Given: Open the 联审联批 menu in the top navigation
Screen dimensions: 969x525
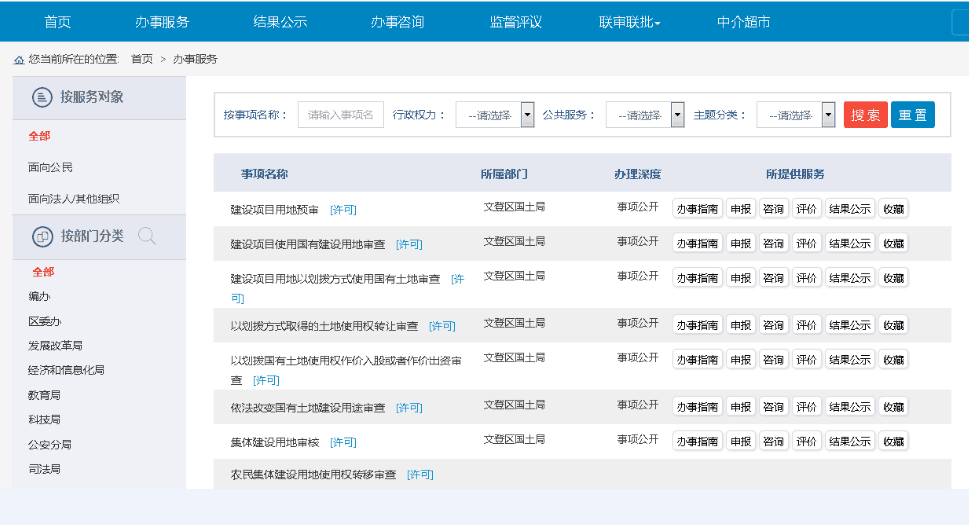Looking at the screenshot, I should [x=629, y=22].
